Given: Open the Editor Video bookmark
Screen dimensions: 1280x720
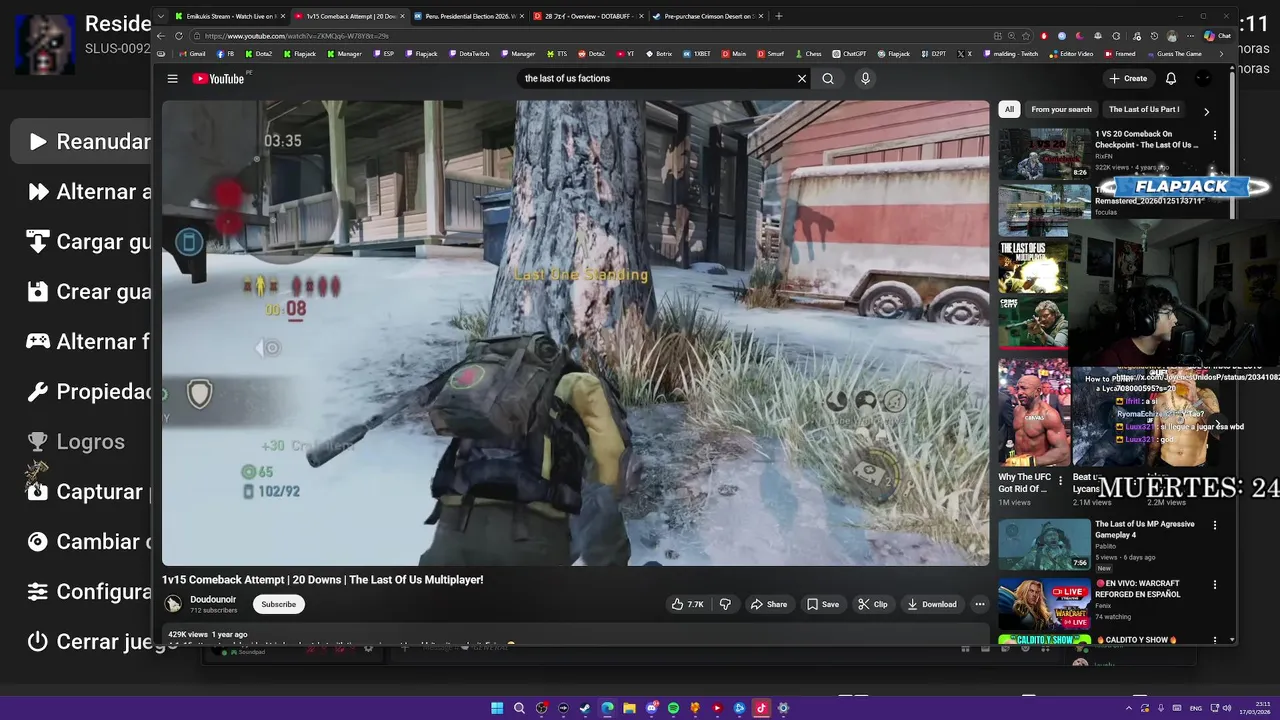Looking at the screenshot, I should [1070, 54].
